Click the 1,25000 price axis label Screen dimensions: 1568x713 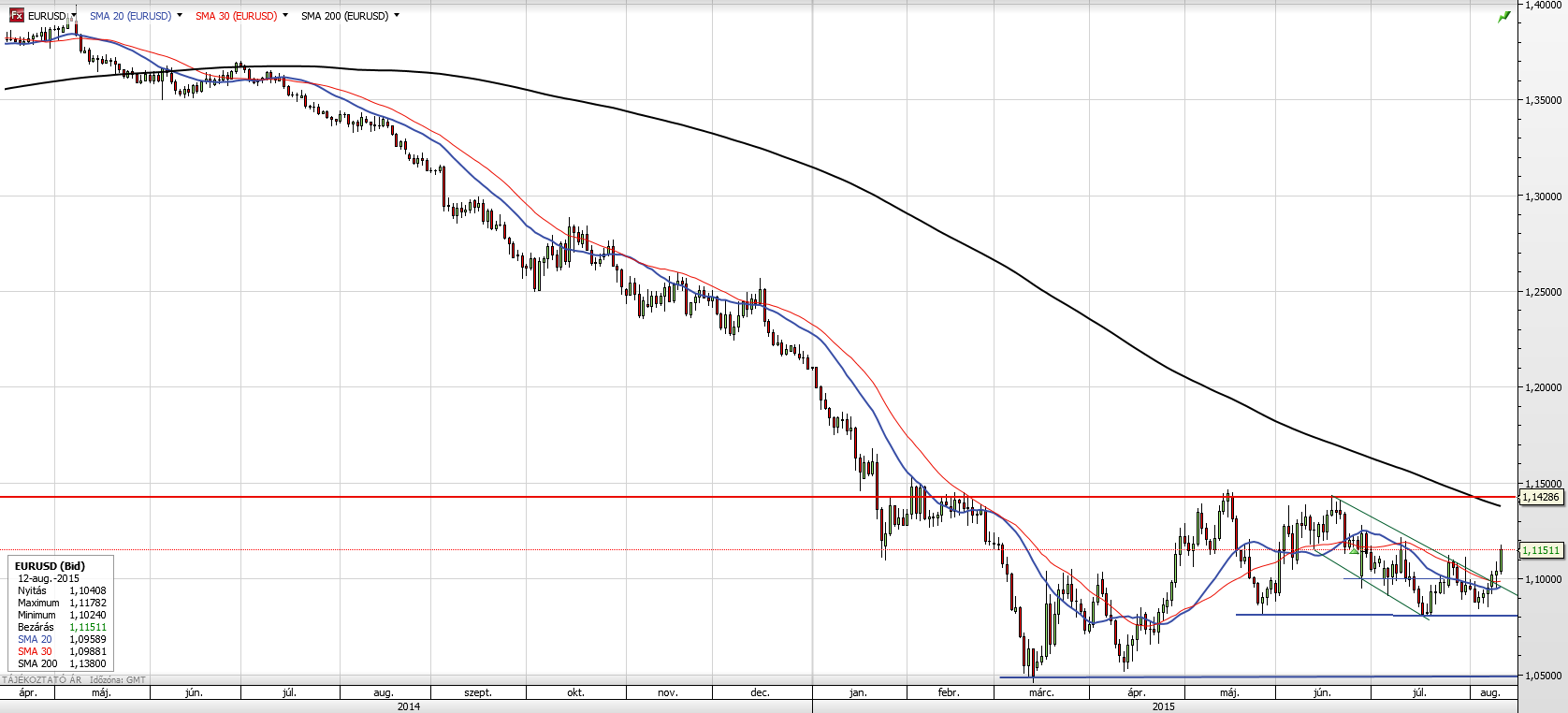click(x=1544, y=292)
